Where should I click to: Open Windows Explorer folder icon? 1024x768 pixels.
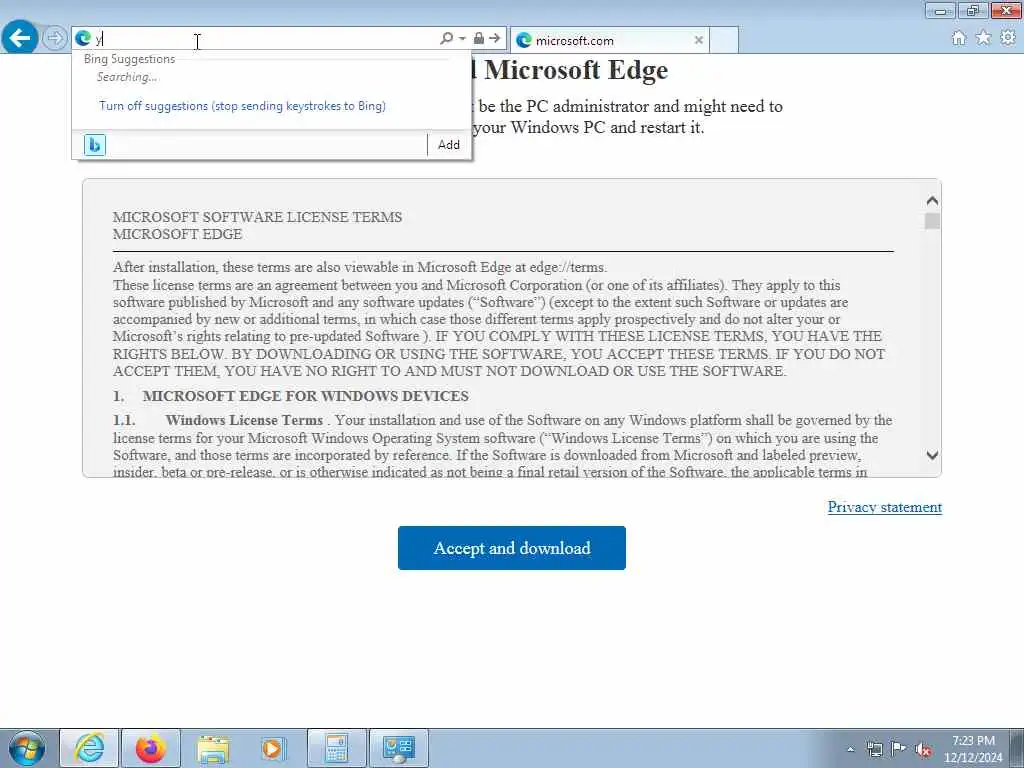click(212, 748)
